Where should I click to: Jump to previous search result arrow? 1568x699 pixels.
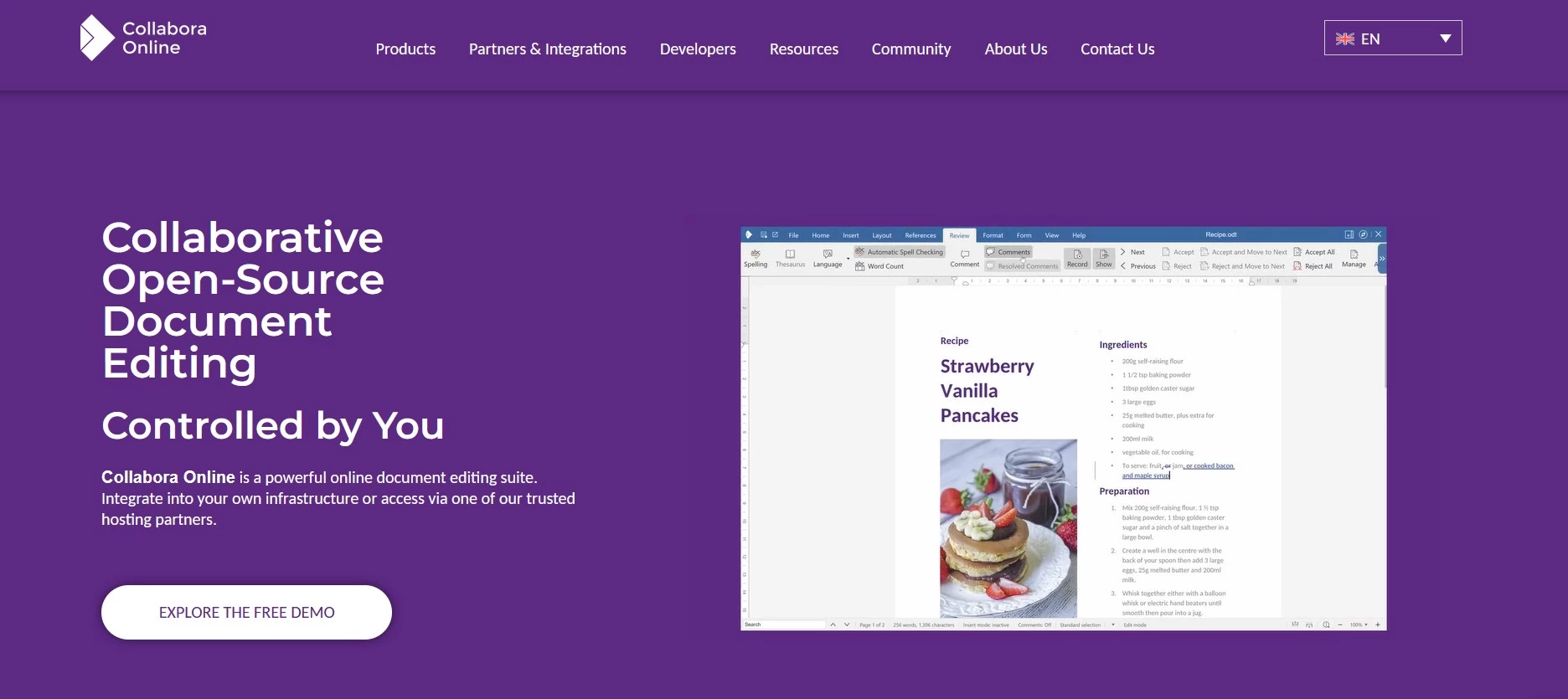(x=833, y=624)
